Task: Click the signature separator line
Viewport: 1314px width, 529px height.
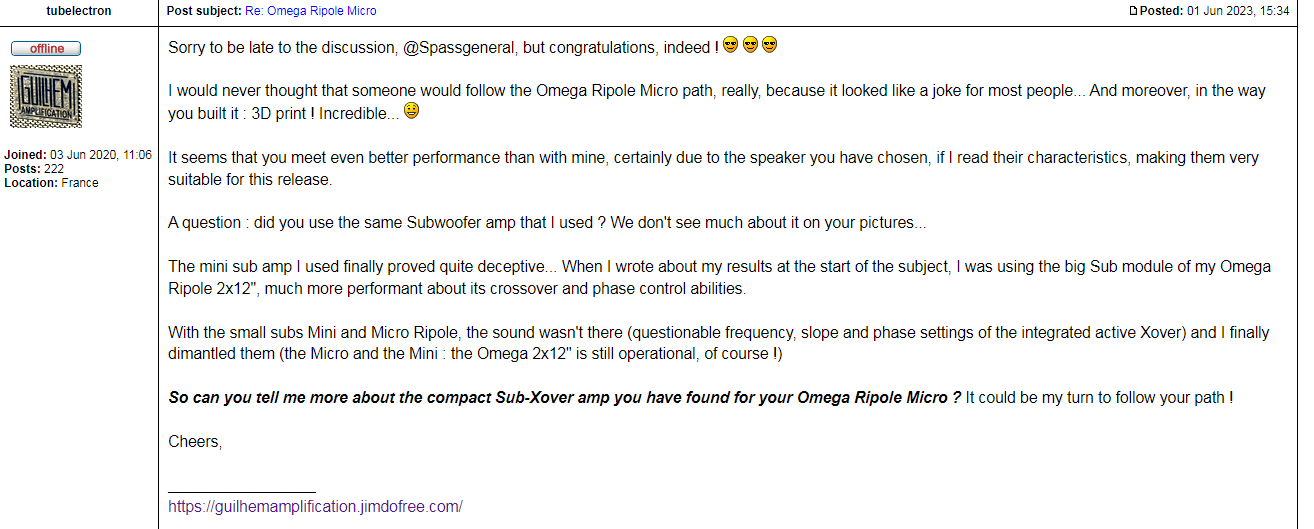Action: (242, 490)
